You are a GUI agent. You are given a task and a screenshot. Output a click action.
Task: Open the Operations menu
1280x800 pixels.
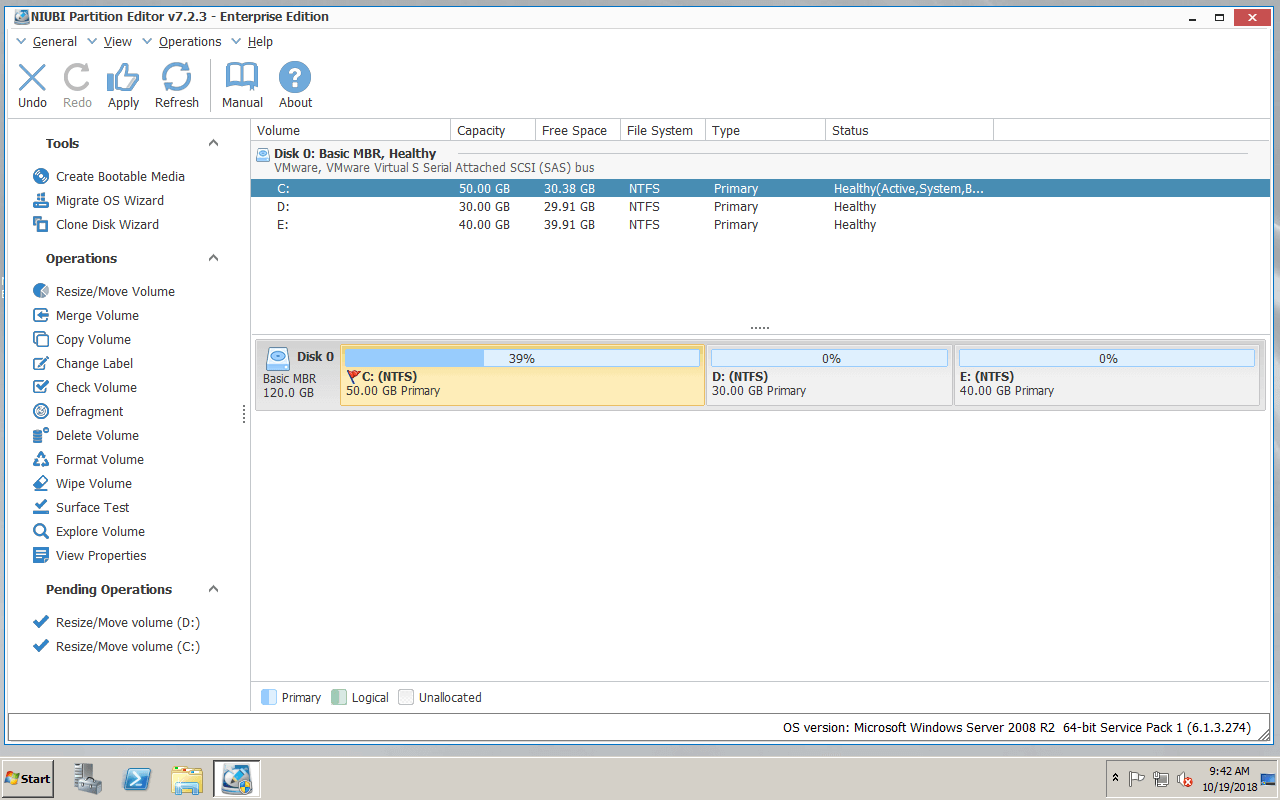[x=189, y=41]
